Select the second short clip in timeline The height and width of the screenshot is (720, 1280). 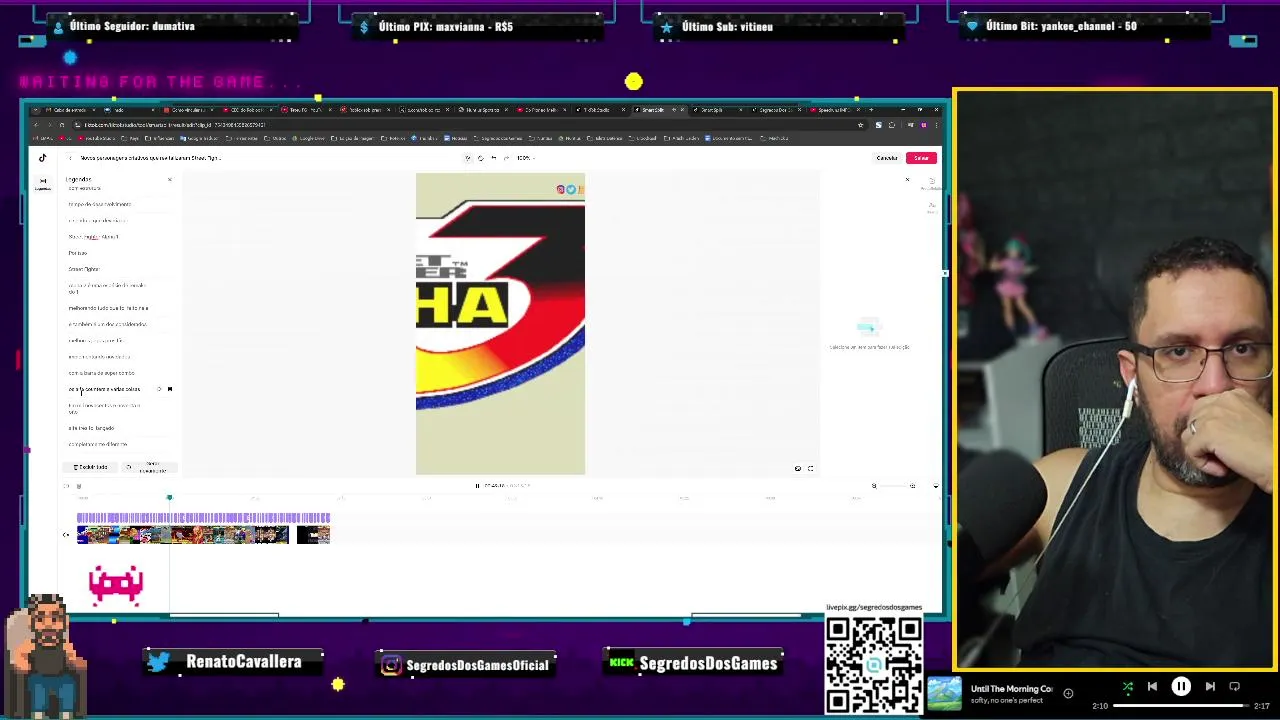313,535
